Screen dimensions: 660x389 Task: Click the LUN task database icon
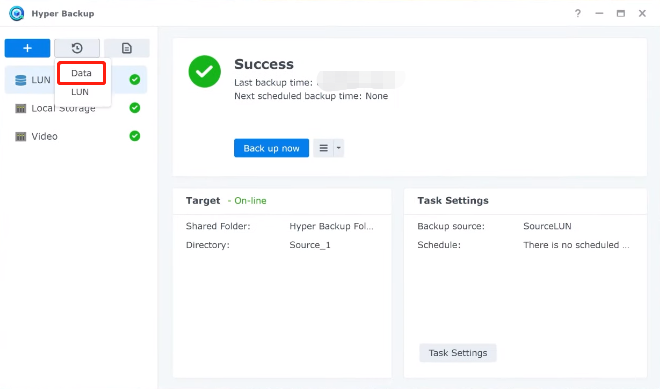click(x=20, y=80)
